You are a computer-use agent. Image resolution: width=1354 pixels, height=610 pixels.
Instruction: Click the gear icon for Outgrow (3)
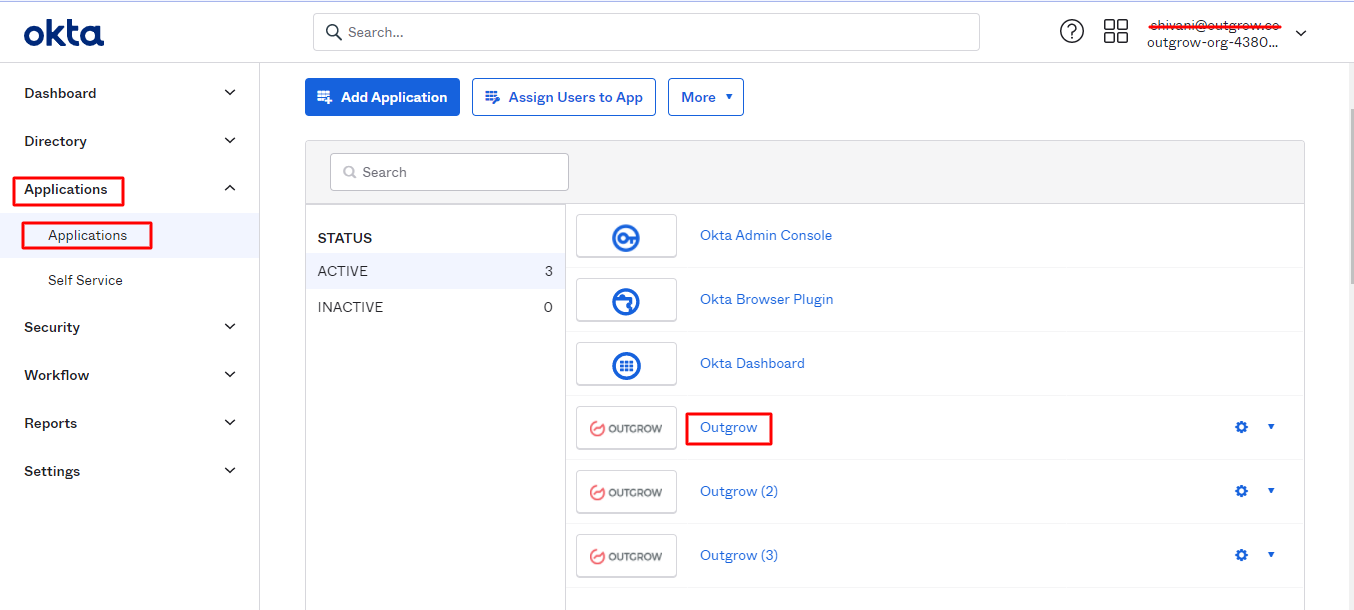click(1241, 555)
